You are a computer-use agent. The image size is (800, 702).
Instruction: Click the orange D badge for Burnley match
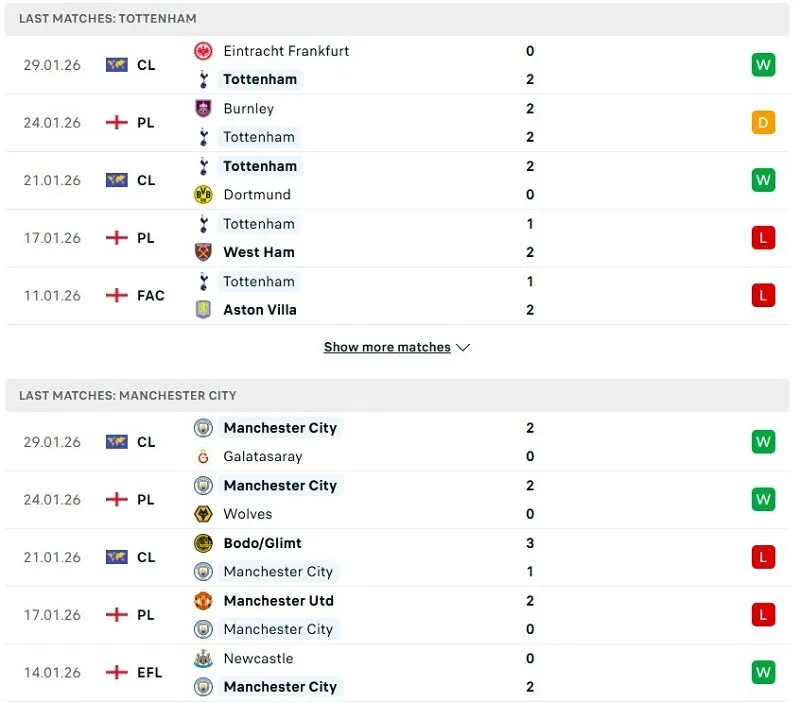[764, 123]
